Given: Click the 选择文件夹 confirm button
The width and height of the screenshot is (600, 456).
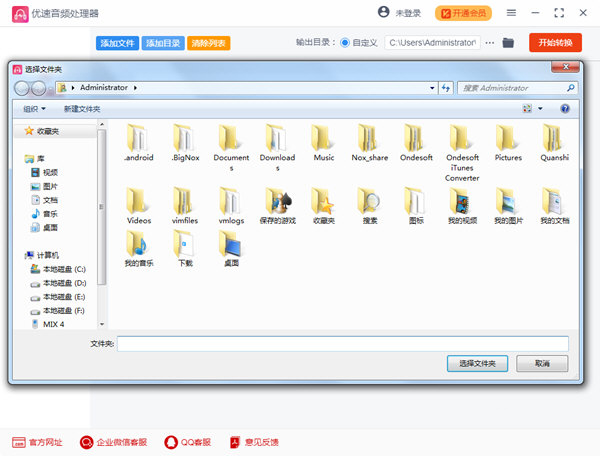Looking at the screenshot, I should click(477, 364).
